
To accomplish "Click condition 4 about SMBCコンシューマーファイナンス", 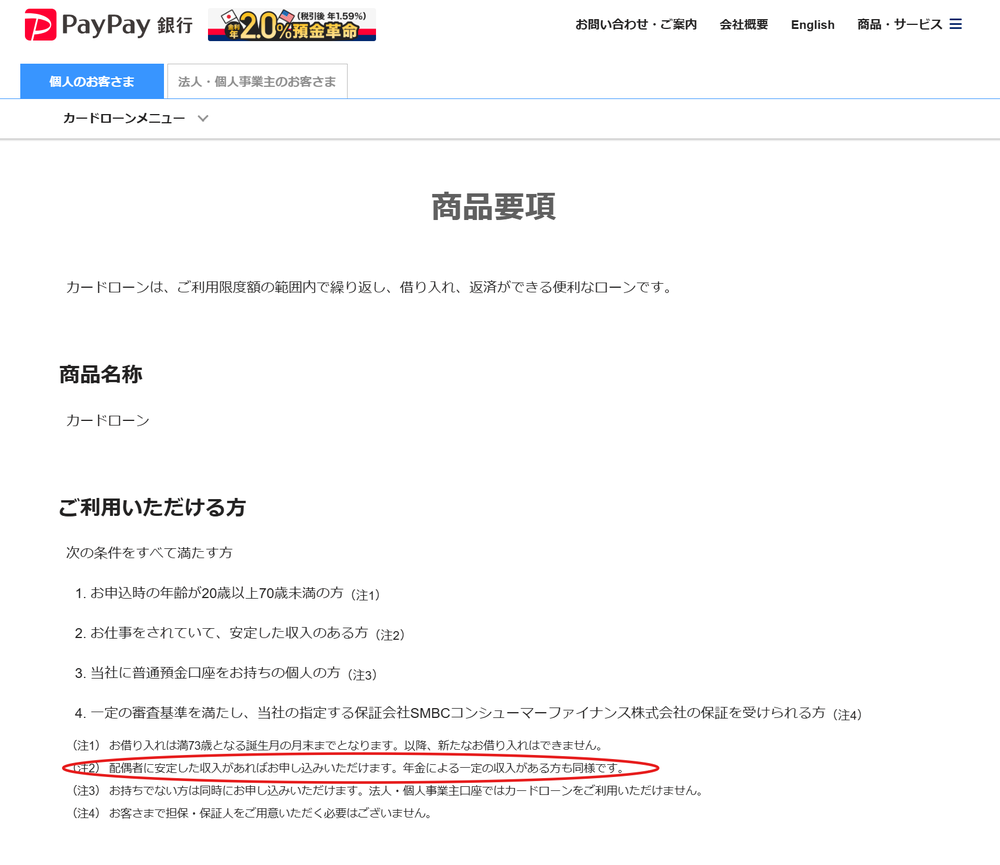I will pyautogui.click(x=467, y=713).
